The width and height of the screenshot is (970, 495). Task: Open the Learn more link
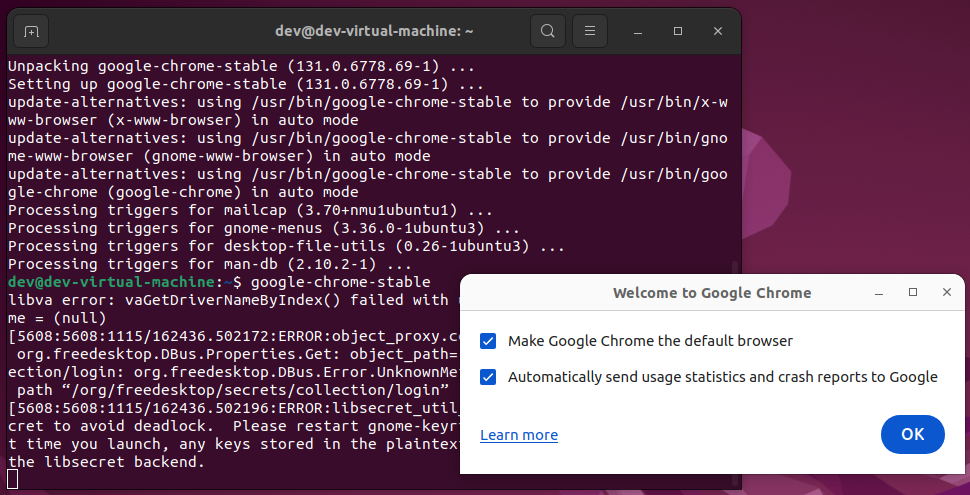519,435
